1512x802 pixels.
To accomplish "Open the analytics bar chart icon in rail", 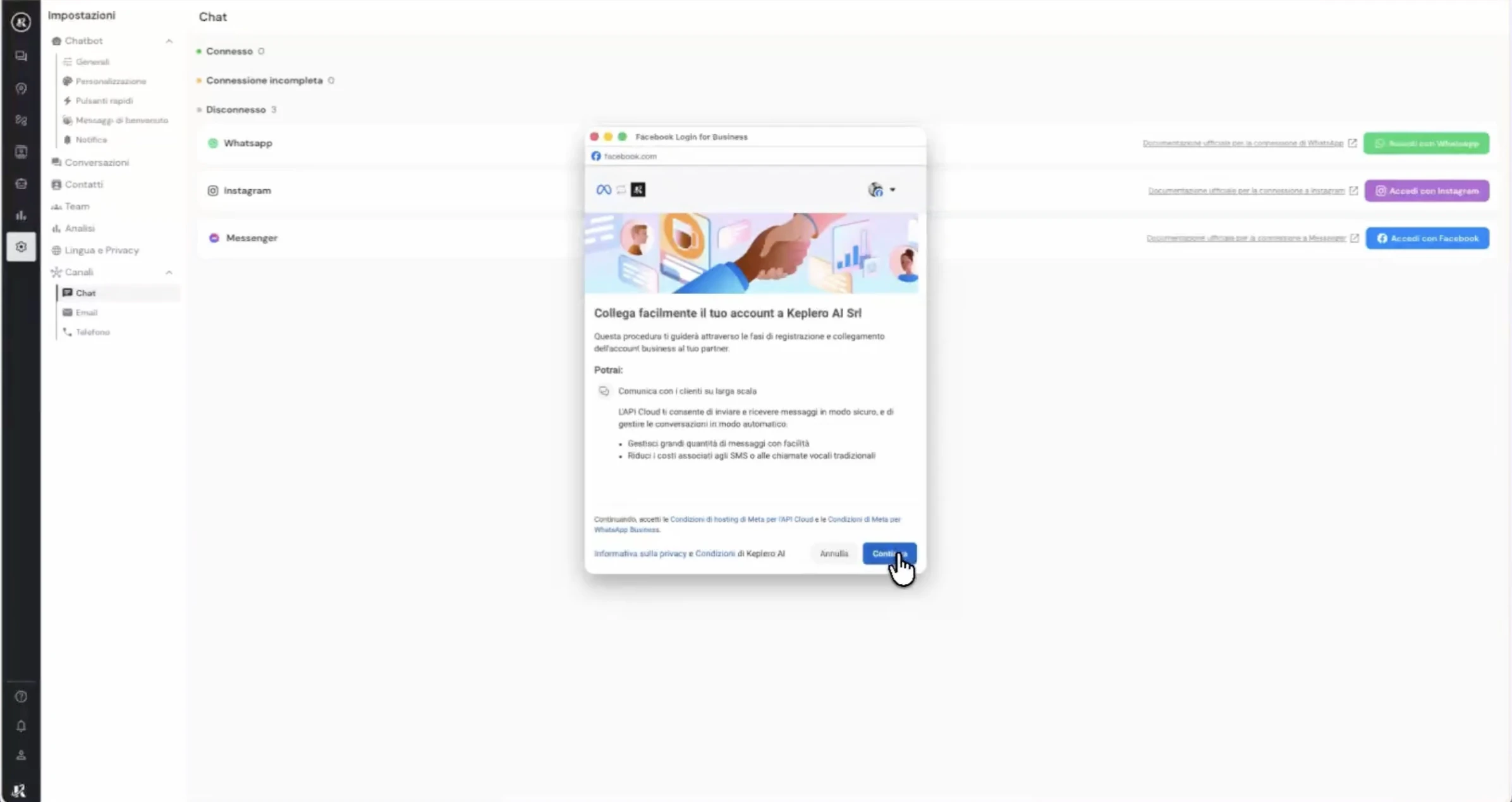I will pyautogui.click(x=21, y=215).
